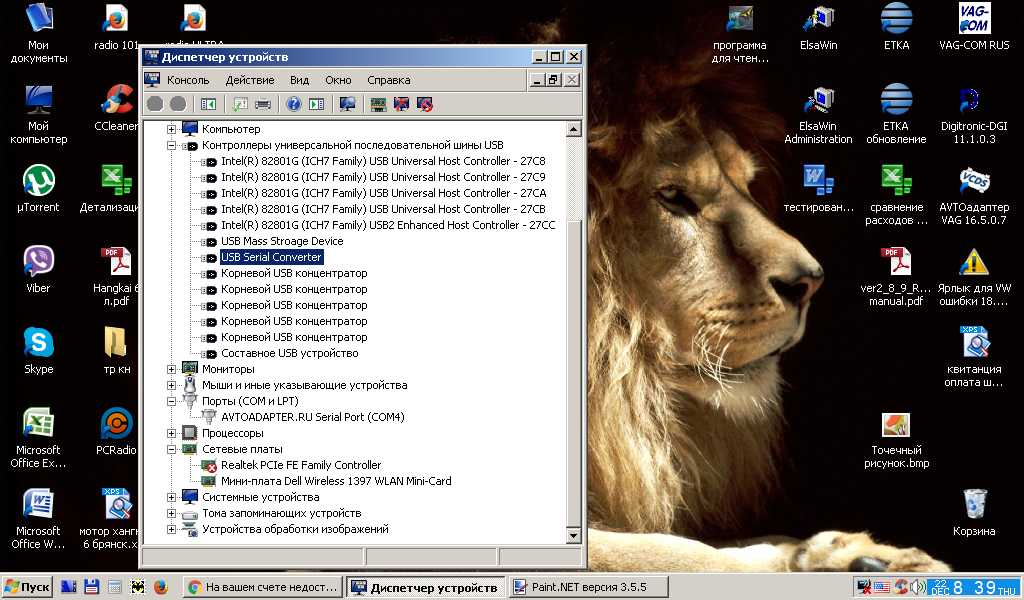Open the Вид menu
Screen dimensions: 1024x600
[299, 80]
